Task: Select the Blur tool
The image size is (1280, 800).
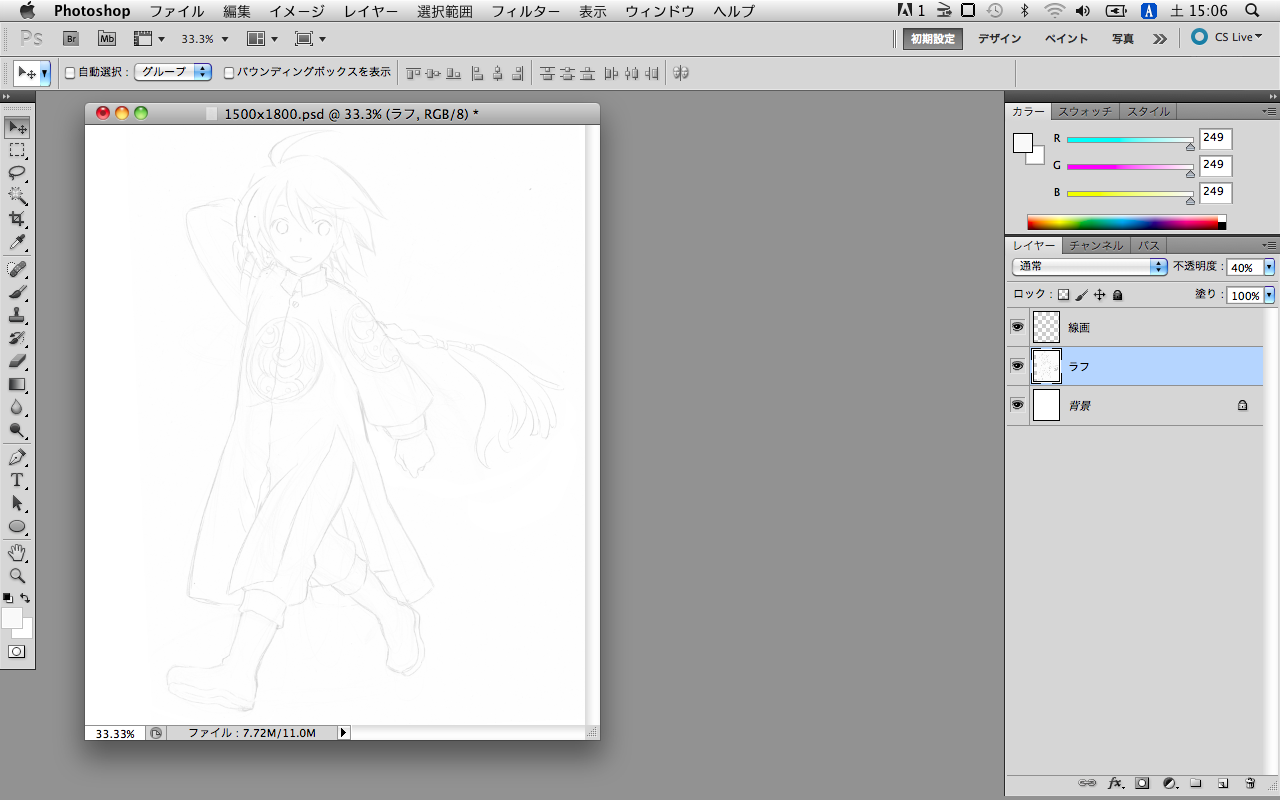Action: [x=17, y=407]
